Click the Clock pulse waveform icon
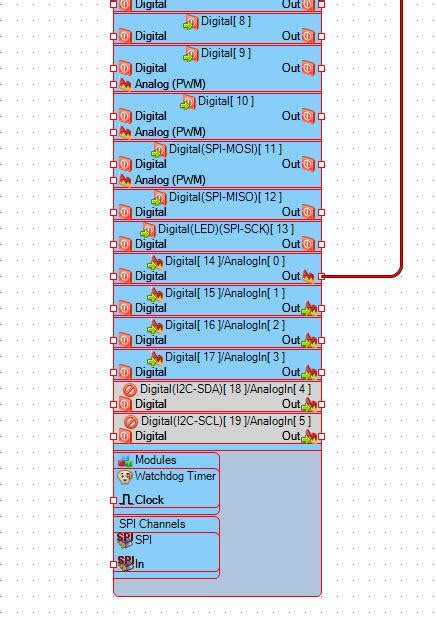 126,500
